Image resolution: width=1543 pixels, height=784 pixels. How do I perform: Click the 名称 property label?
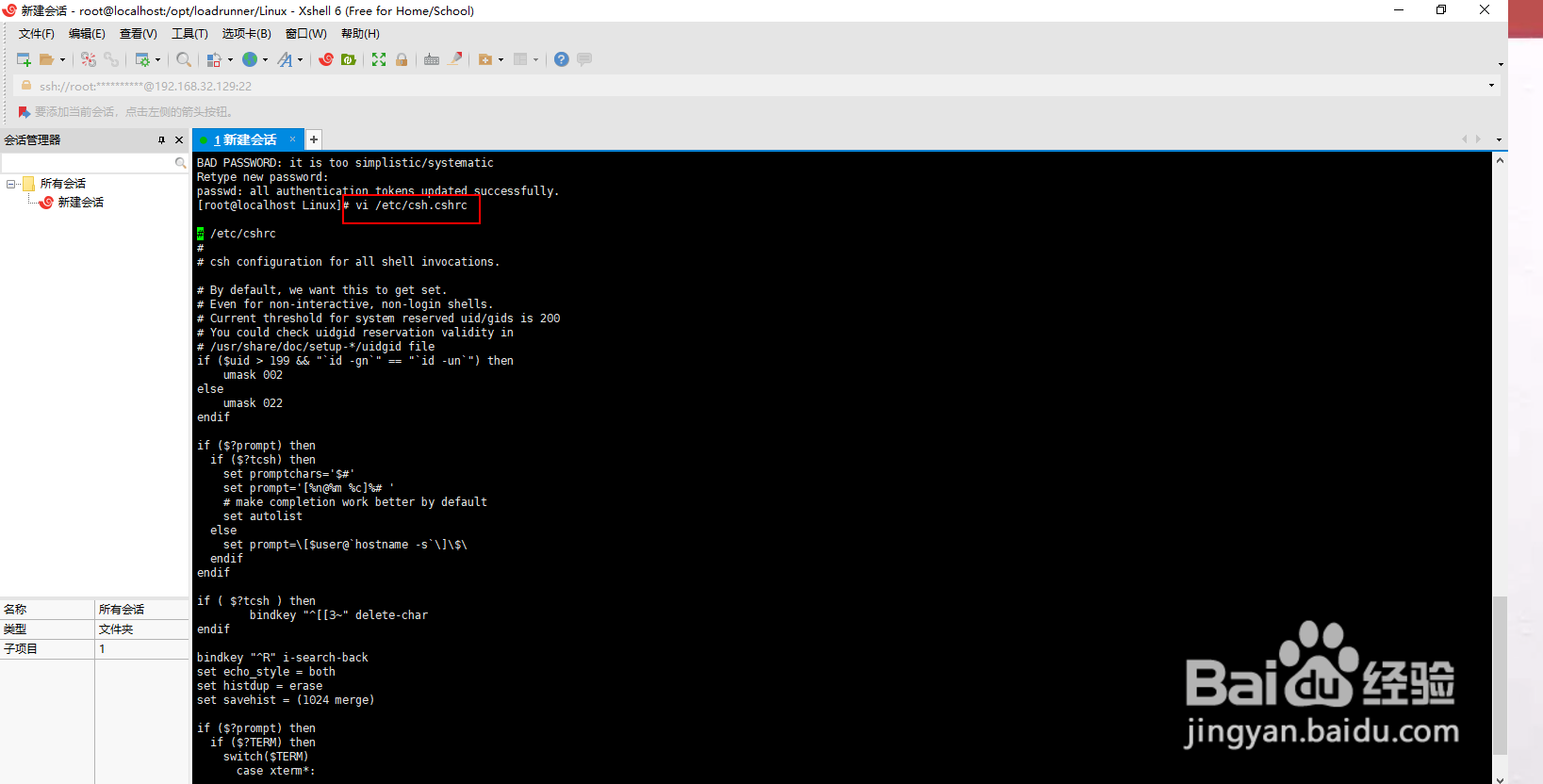click(15, 610)
